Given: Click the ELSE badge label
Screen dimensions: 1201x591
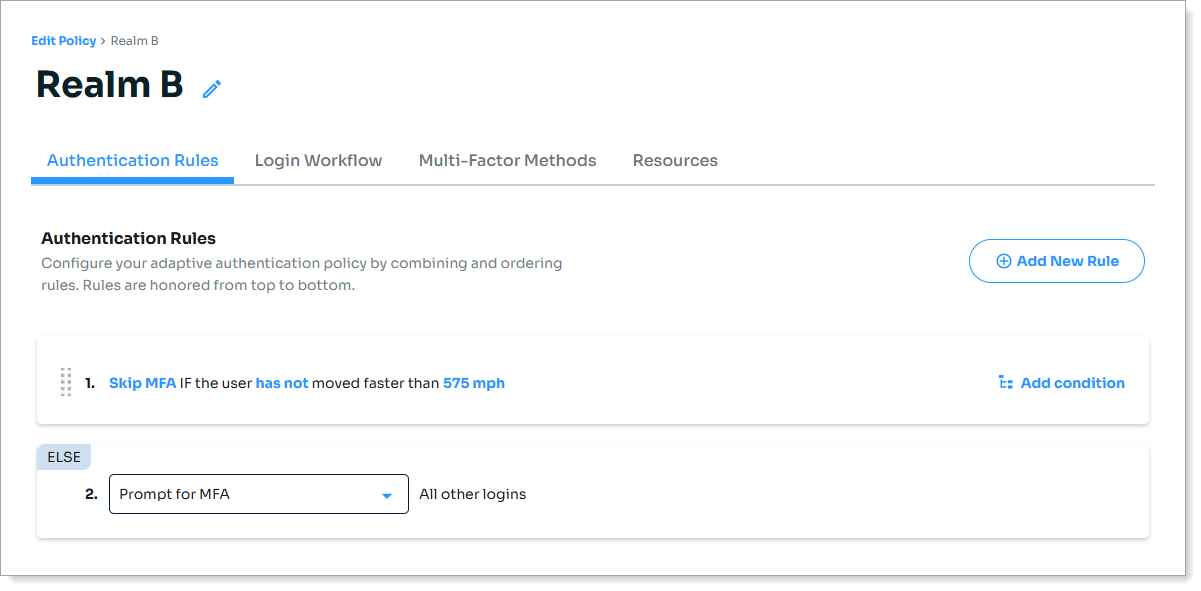Looking at the screenshot, I should (x=63, y=457).
